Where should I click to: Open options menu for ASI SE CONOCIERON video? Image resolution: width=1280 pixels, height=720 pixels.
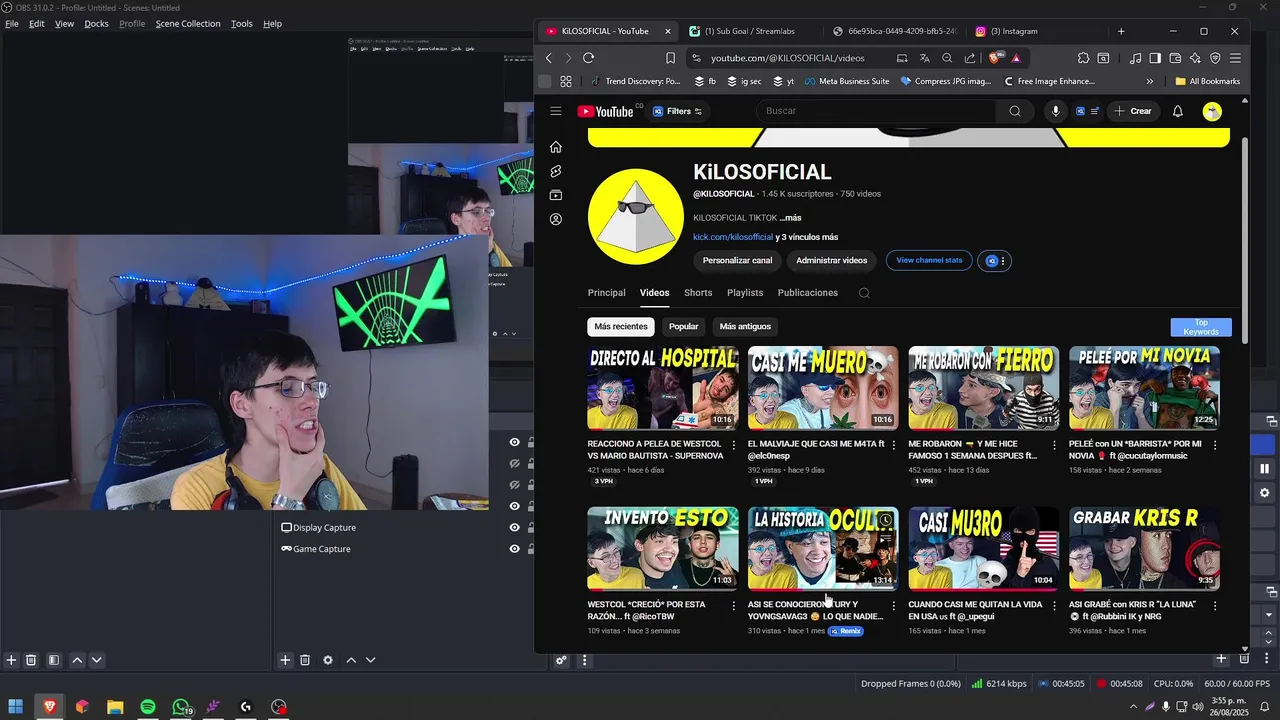coord(893,605)
